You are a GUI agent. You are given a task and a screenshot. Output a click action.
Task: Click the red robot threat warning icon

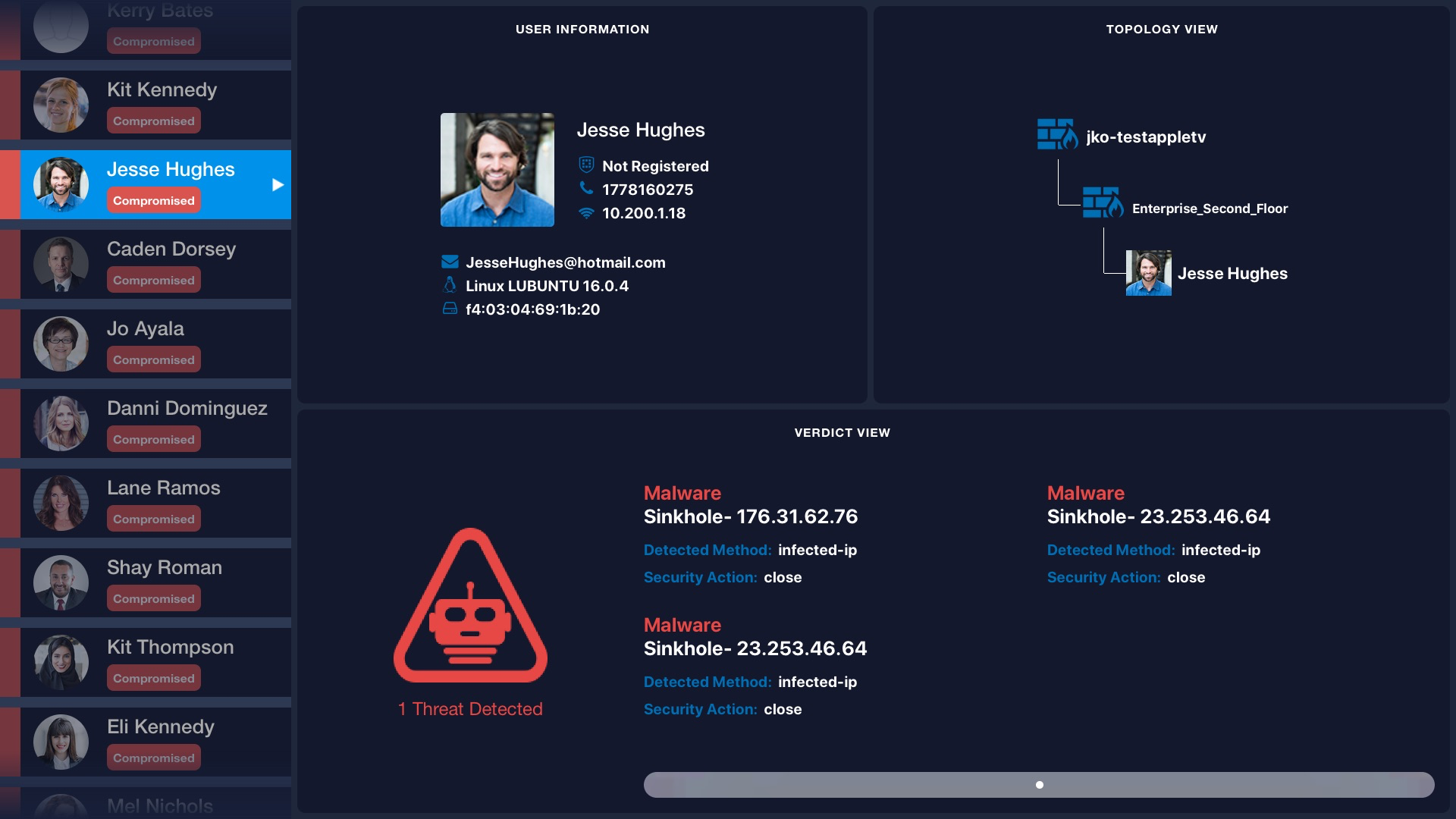coord(471,623)
